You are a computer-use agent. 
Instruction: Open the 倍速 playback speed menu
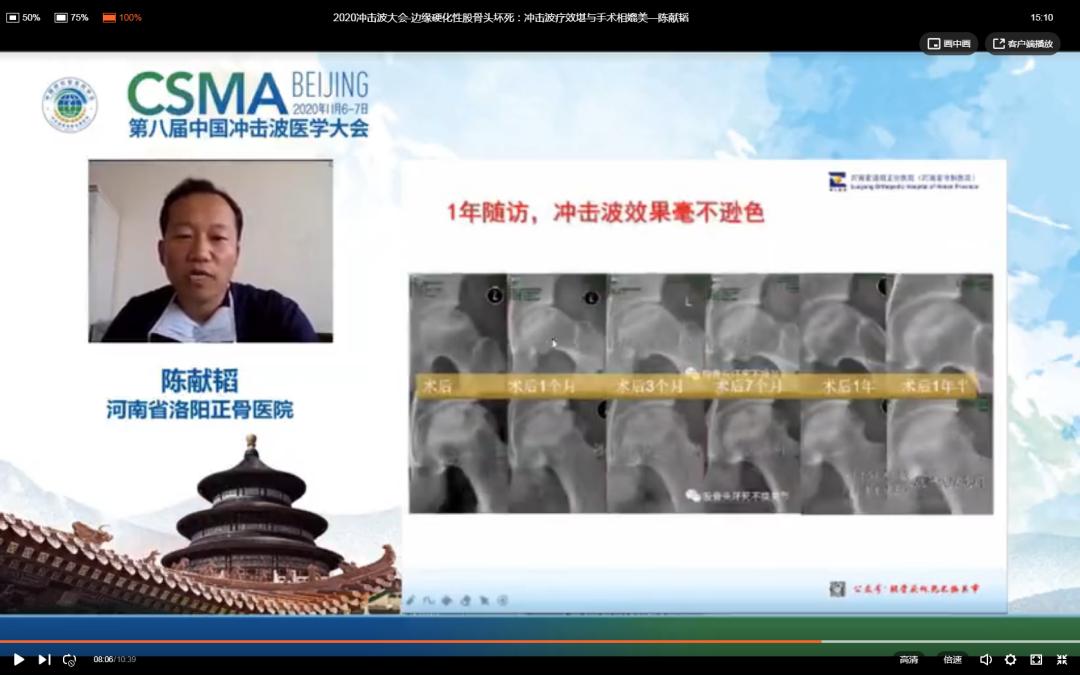(x=951, y=659)
